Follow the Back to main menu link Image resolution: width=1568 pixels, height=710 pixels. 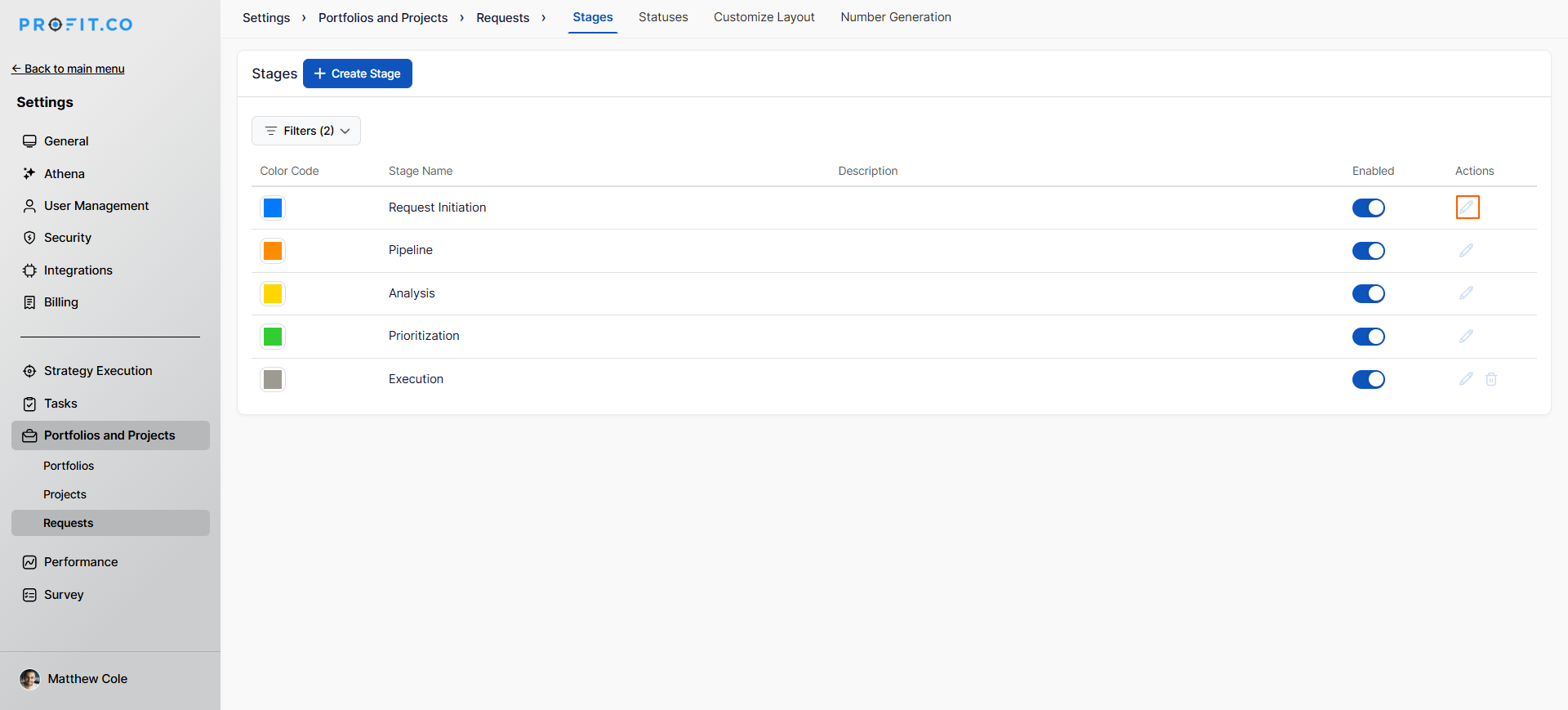click(69, 69)
